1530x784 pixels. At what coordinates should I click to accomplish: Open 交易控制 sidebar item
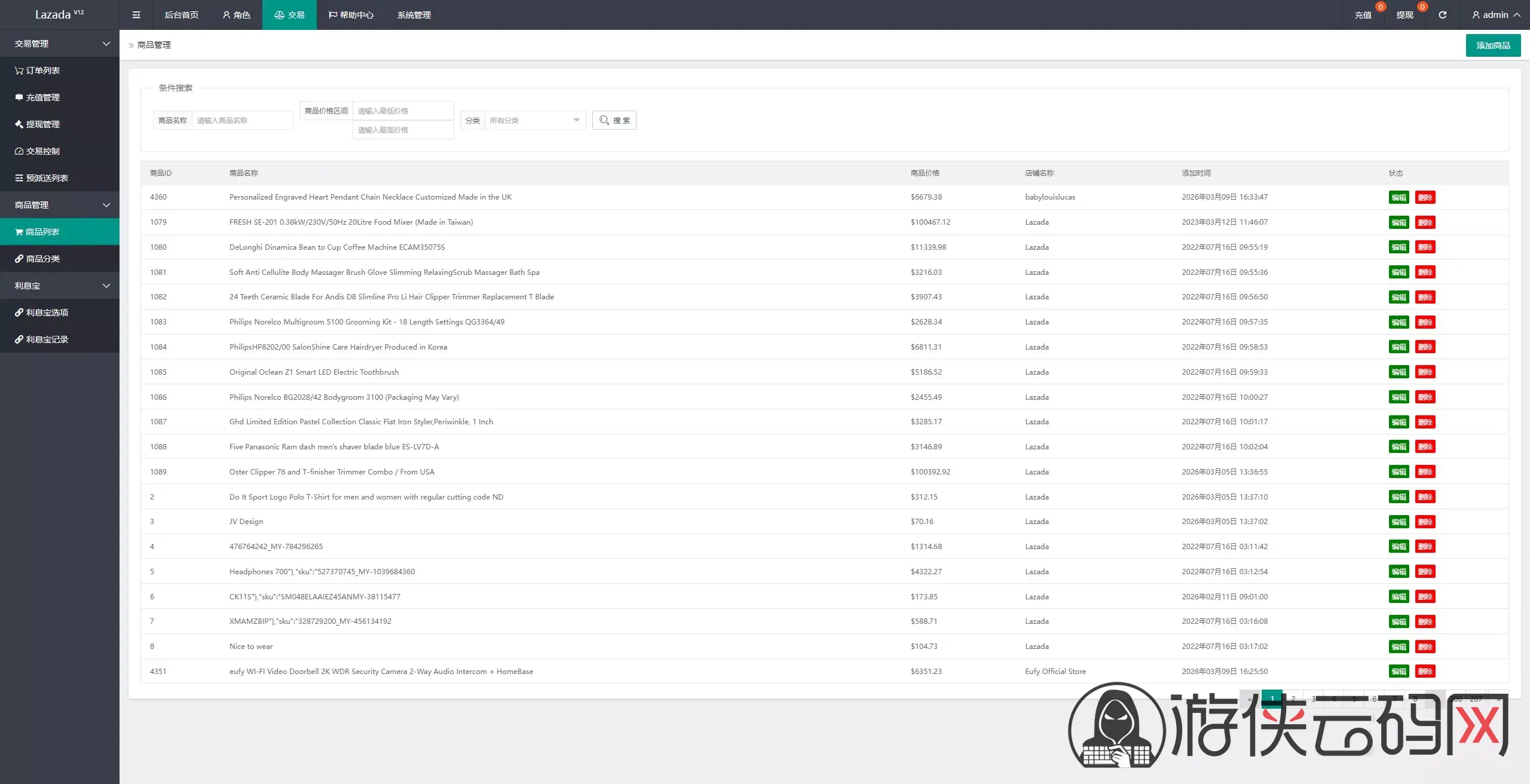(x=60, y=151)
